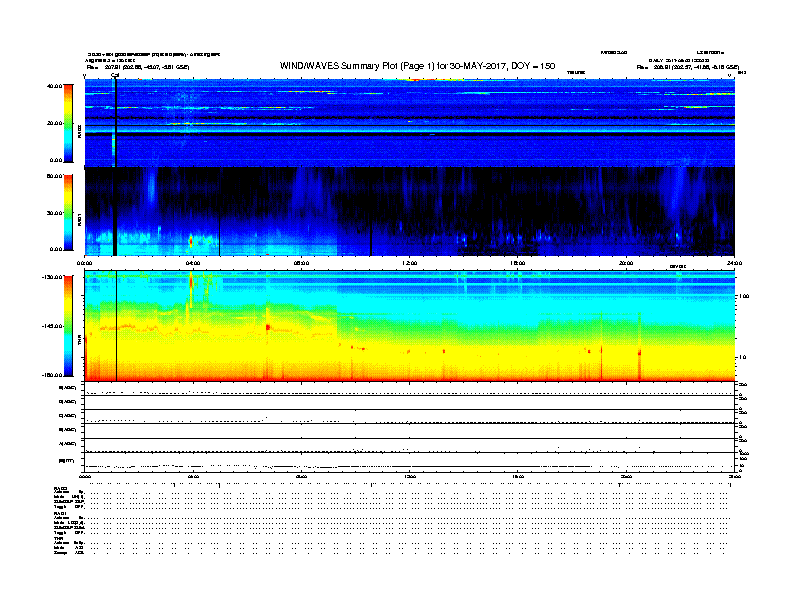Click 20:00 on the axis below RAD1

626,263
